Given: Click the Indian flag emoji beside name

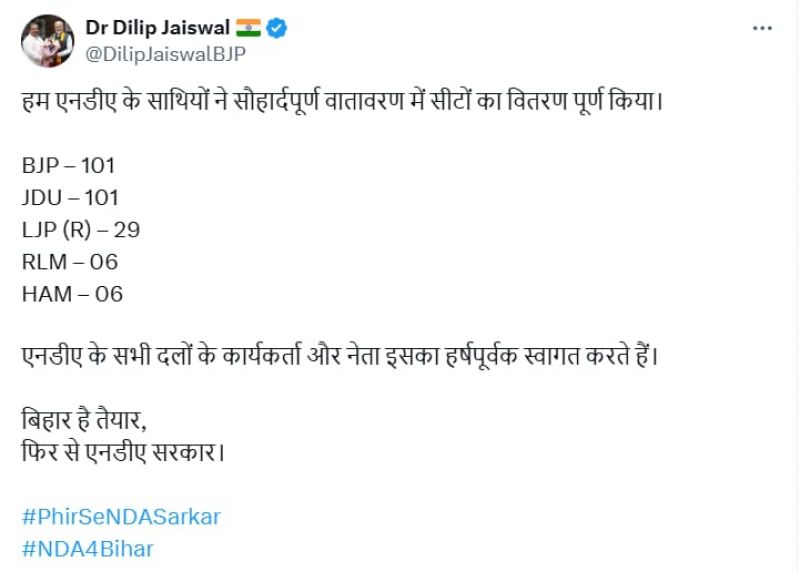Looking at the screenshot, I should (249, 29).
